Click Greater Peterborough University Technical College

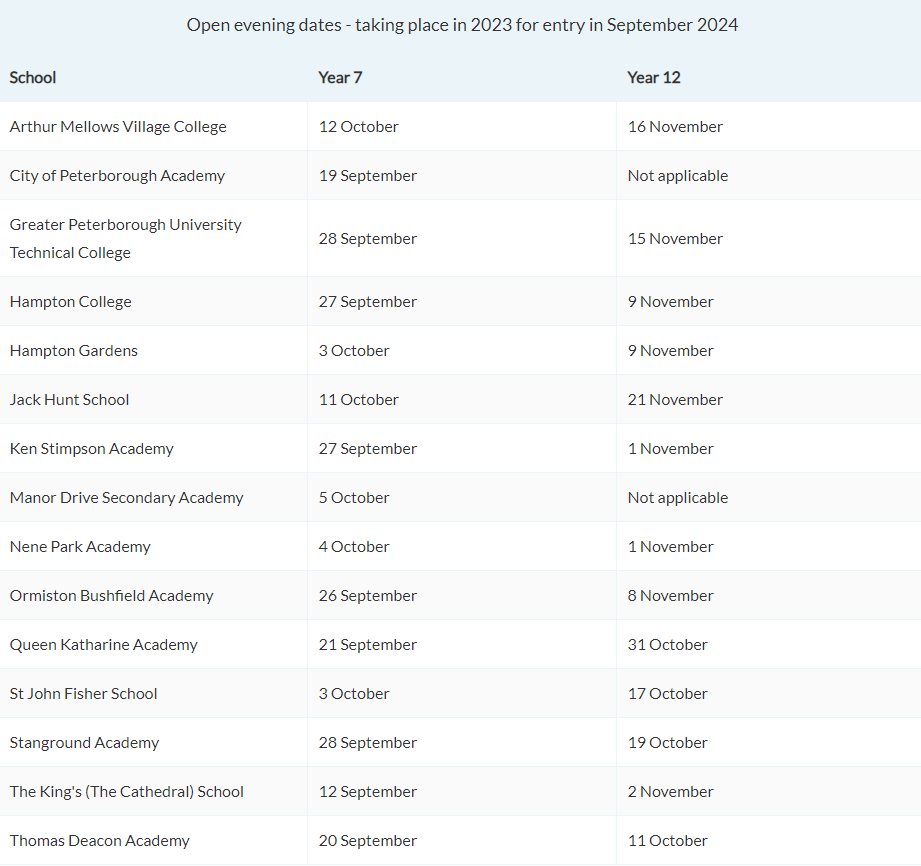pyautogui.click(x=125, y=238)
